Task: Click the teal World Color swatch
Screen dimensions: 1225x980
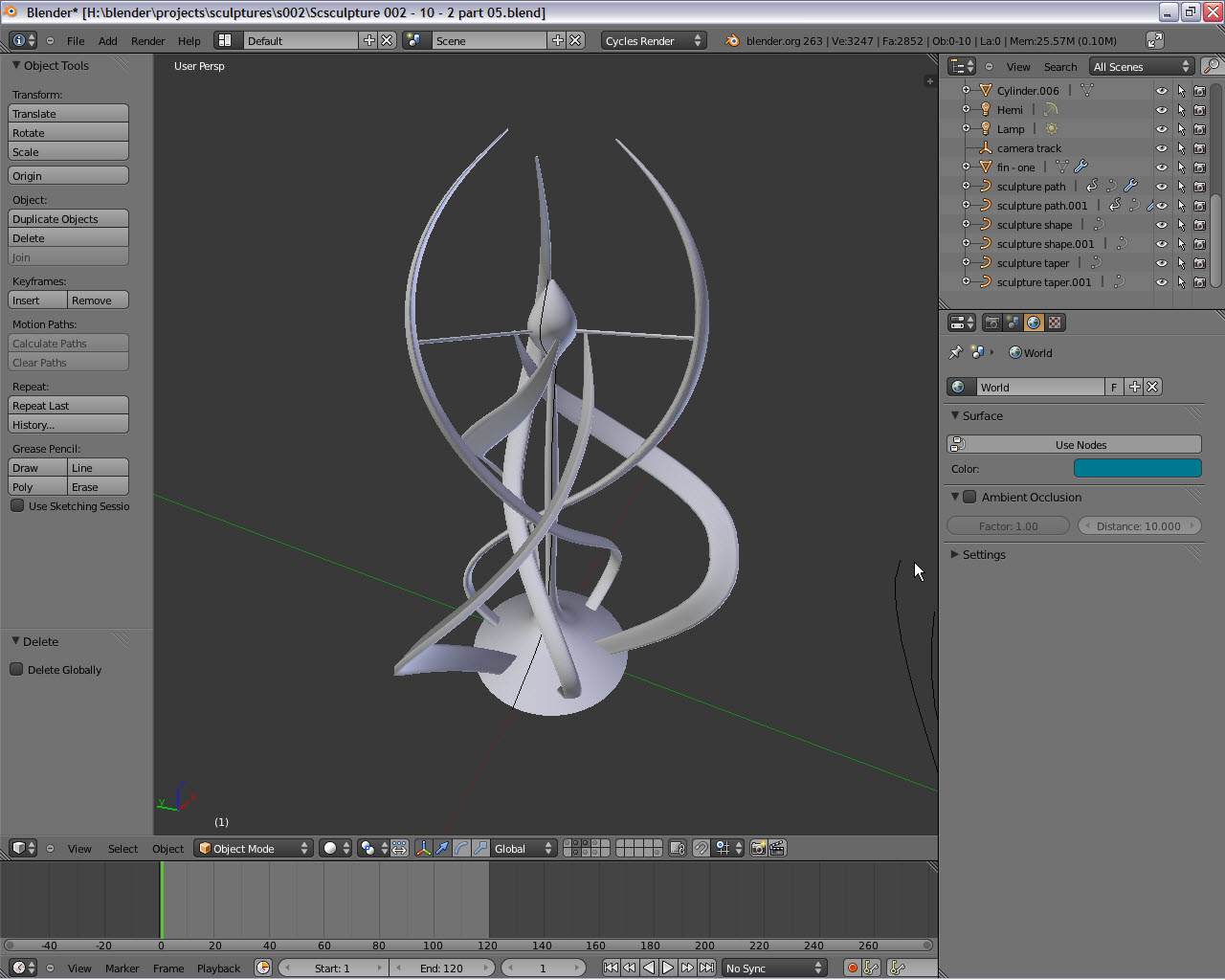Action: click(x=1138, y=469)
